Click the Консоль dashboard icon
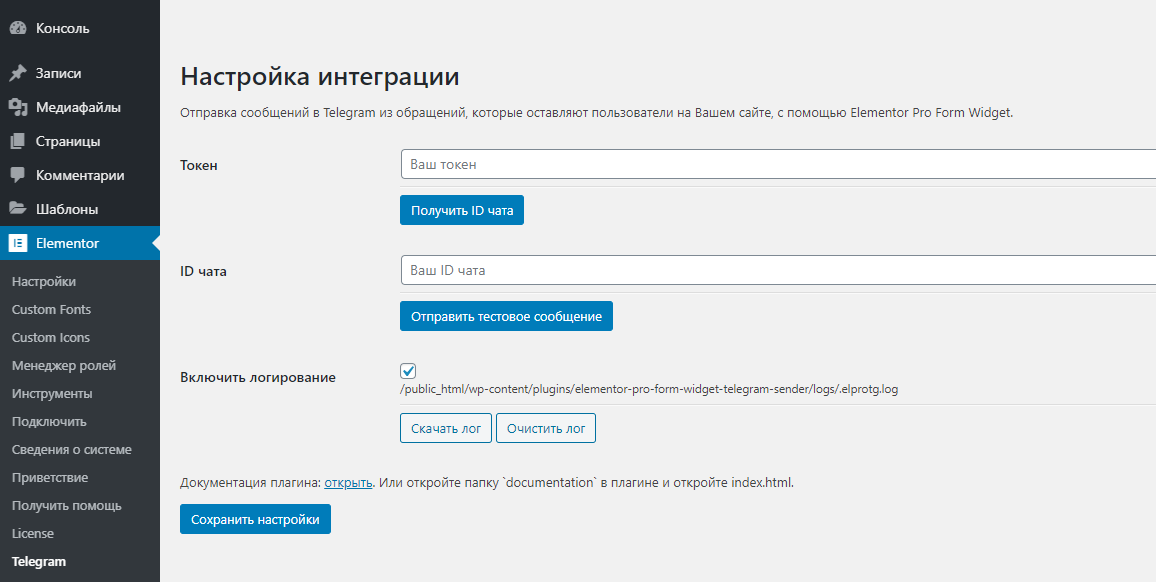This screenshot has height=582, width=1156. click(18, 29)
